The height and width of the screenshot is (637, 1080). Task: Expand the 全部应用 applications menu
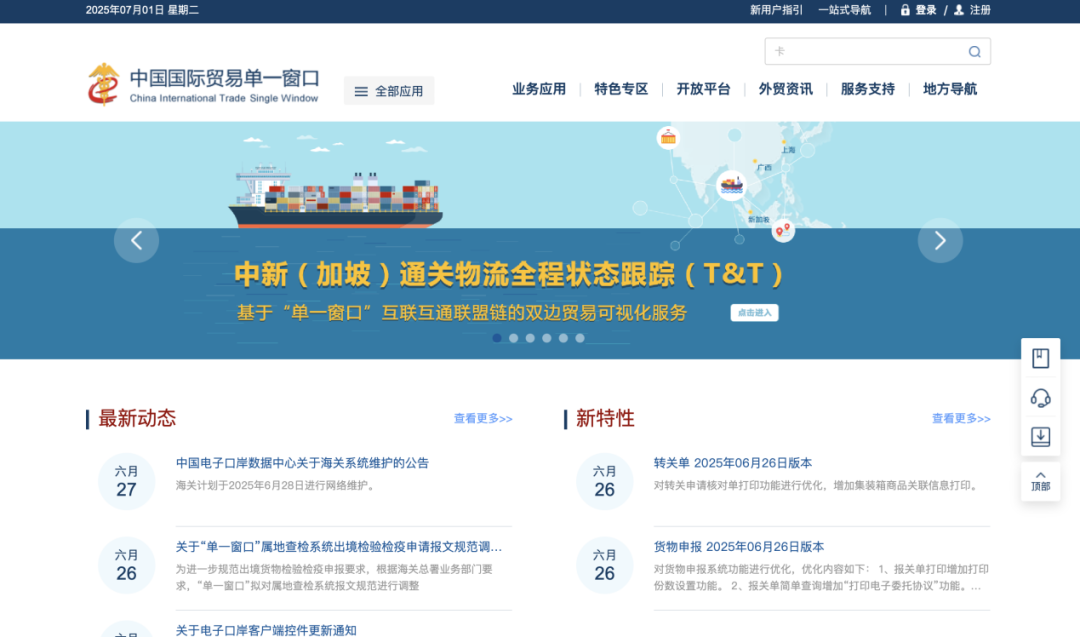pyautogui.click(x=389, y=90)
